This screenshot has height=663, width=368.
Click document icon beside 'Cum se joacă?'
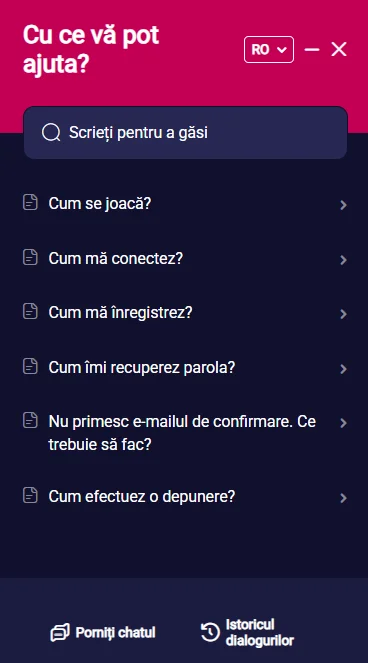[x=30, y=203]
